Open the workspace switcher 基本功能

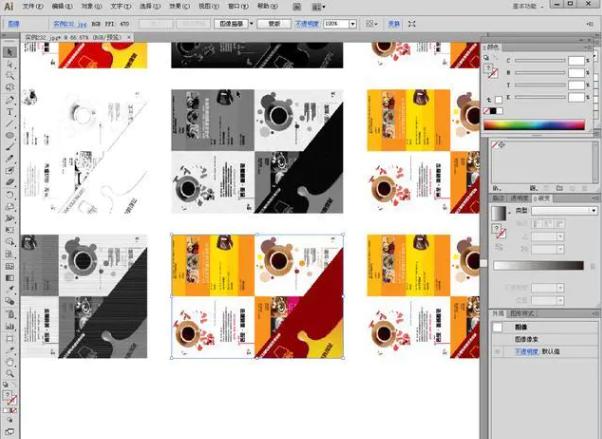tap(528, 6)
